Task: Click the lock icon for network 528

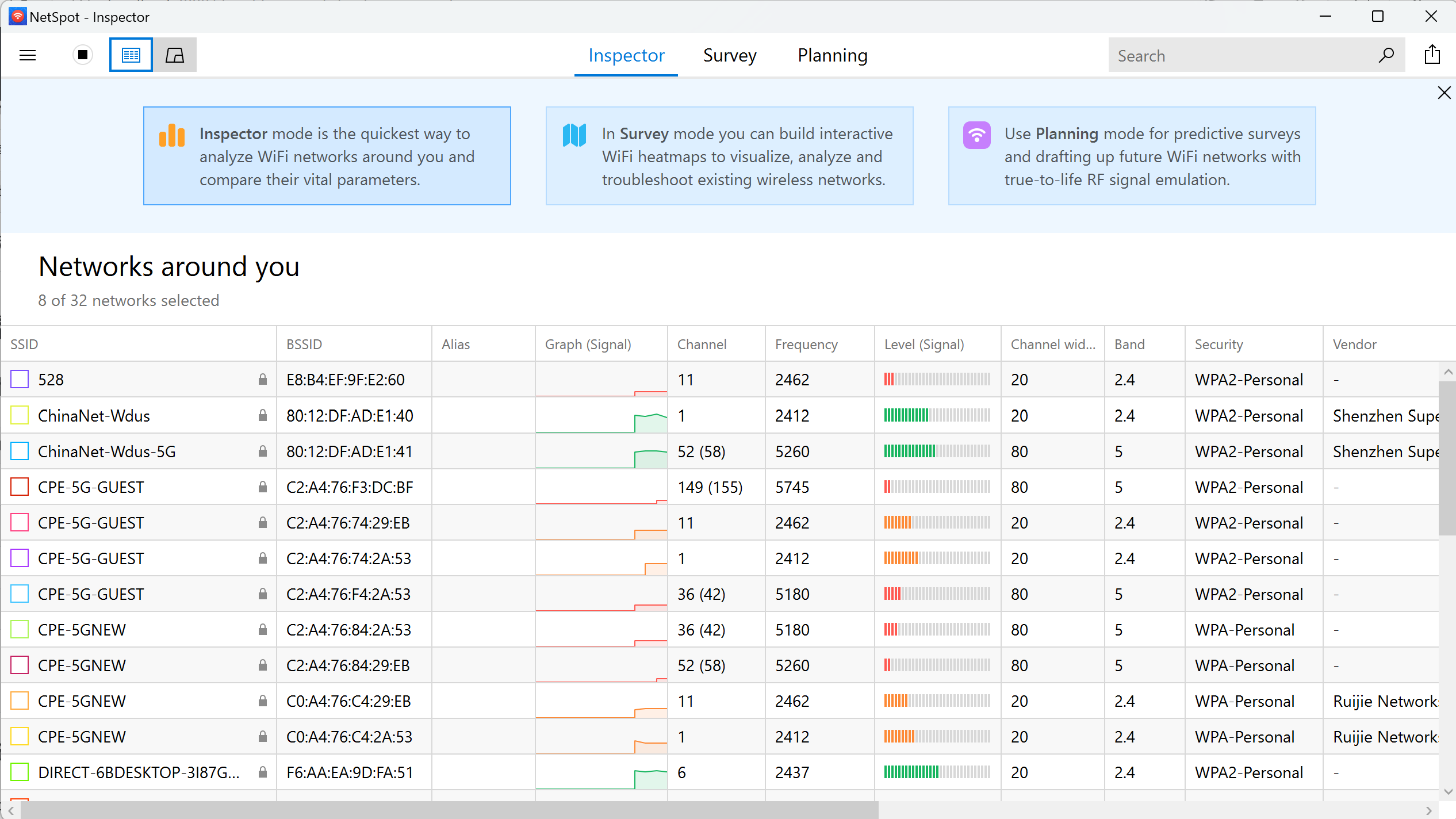Action: (263, 379)
